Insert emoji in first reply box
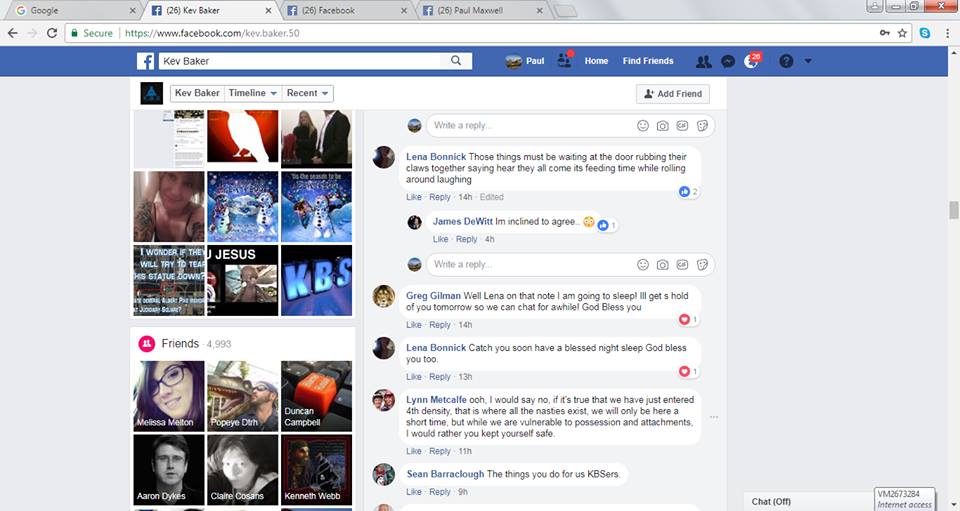The height and width of the screenshot is (511, 960). pos(643,126)
